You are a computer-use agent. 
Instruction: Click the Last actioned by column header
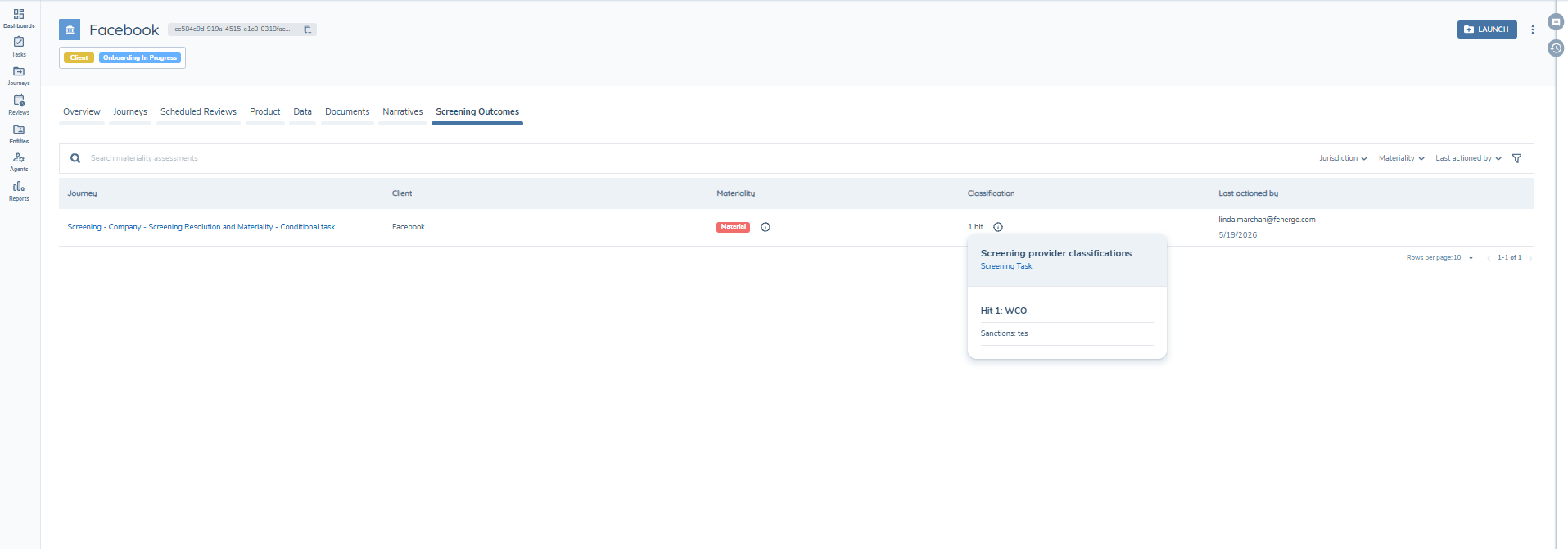click(x=1248, y=193)
